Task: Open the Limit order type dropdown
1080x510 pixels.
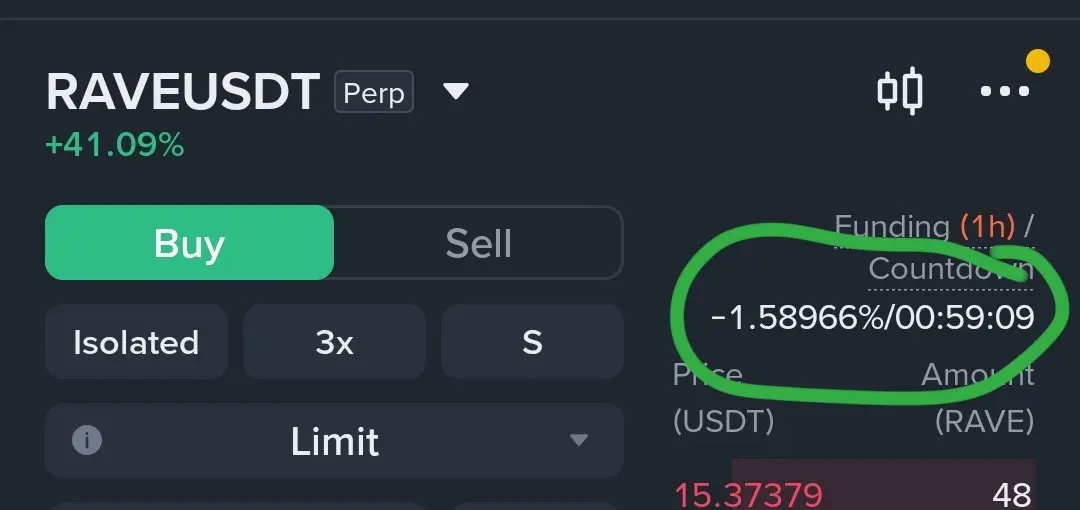Action: (334, 441)
